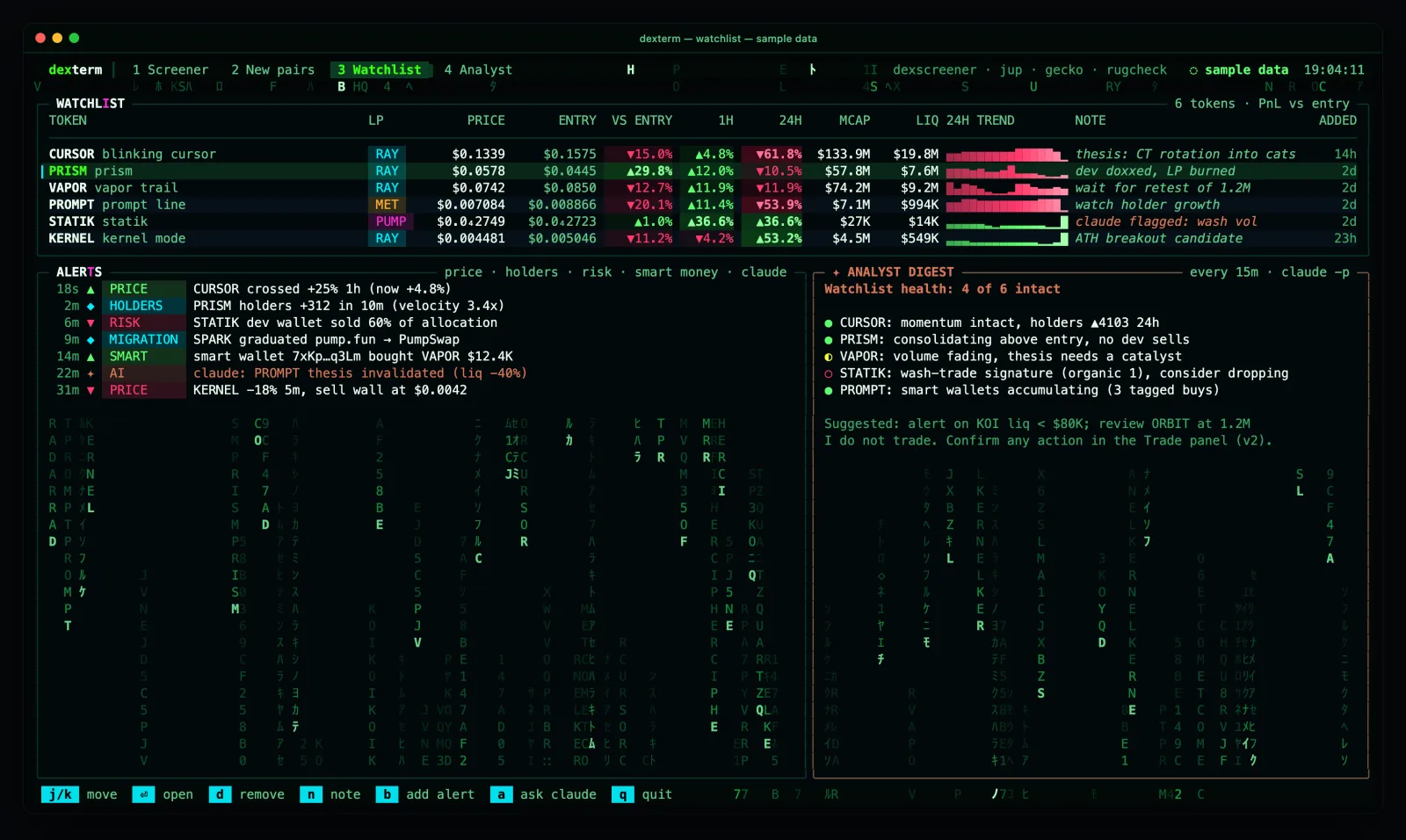Click the PRICE tag on CURSOR alert
This screenshot has width=1406, height=840.
point(143,289)
